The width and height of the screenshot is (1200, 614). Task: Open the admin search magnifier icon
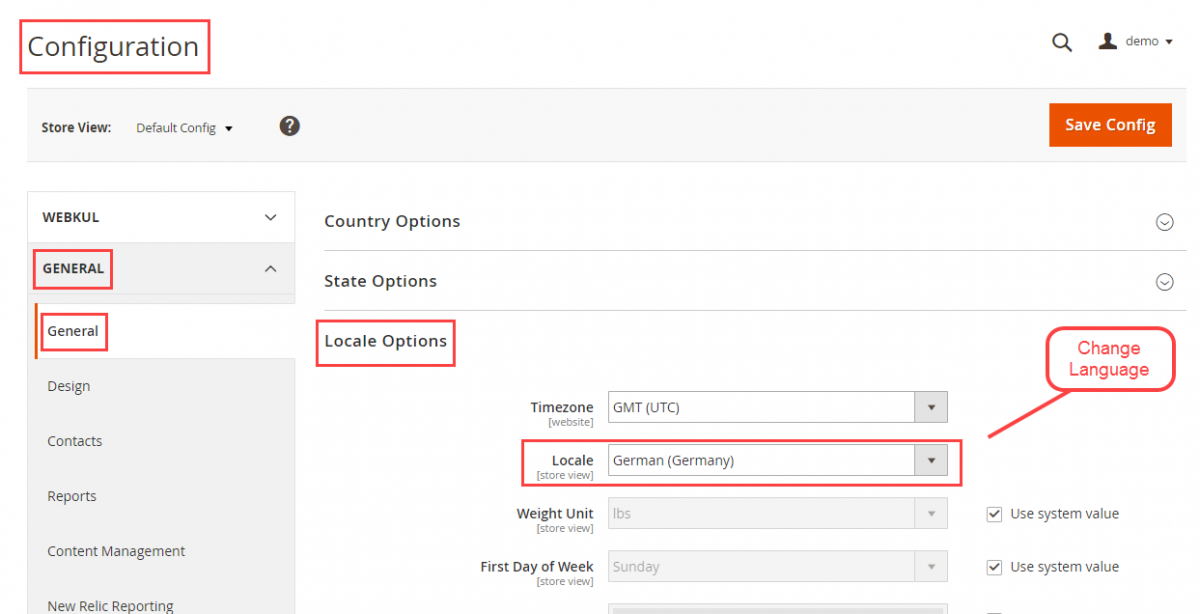click(x=1061, y=42)
